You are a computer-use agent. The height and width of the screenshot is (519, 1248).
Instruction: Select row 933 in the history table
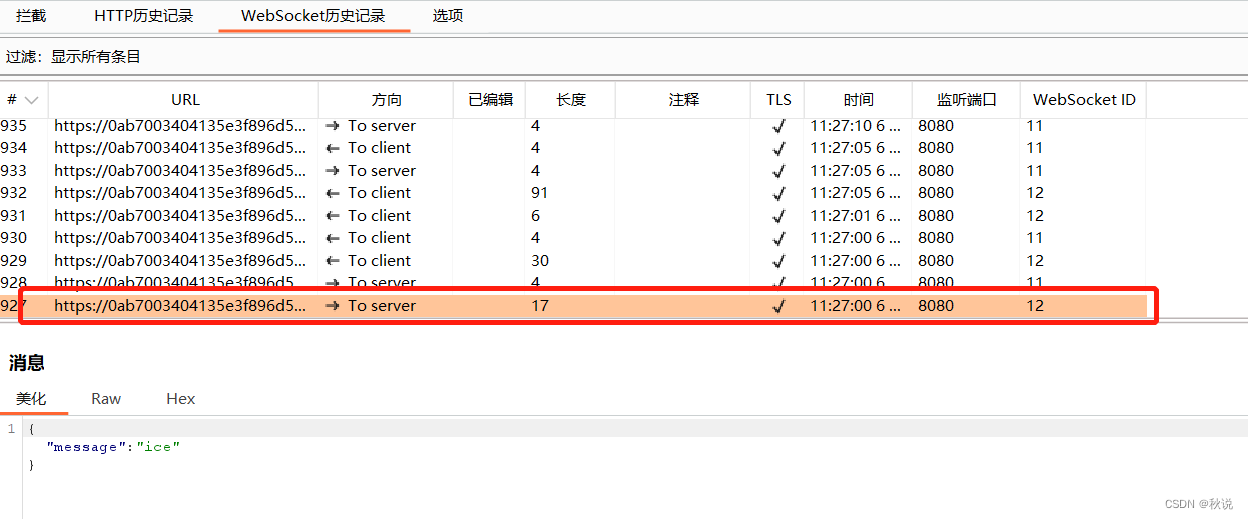pos(573,171)
